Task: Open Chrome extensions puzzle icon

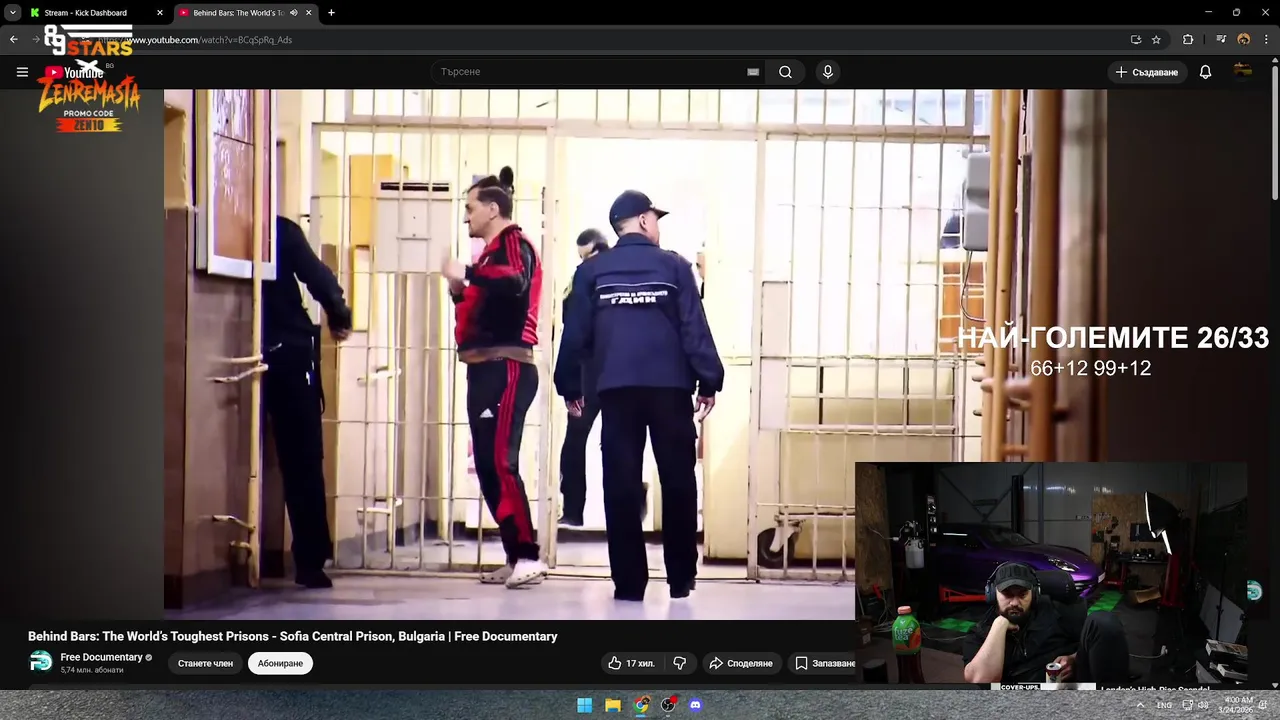Action: (1188, 40)
